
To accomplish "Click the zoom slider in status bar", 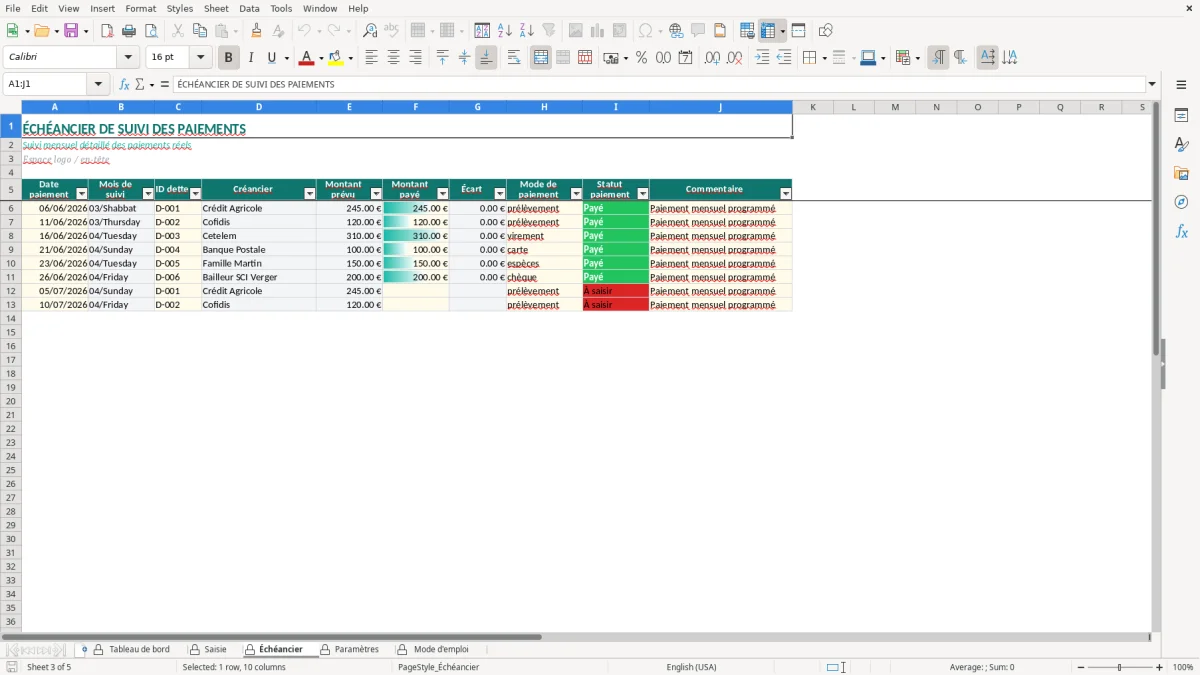I will (x=1120, y=667).
